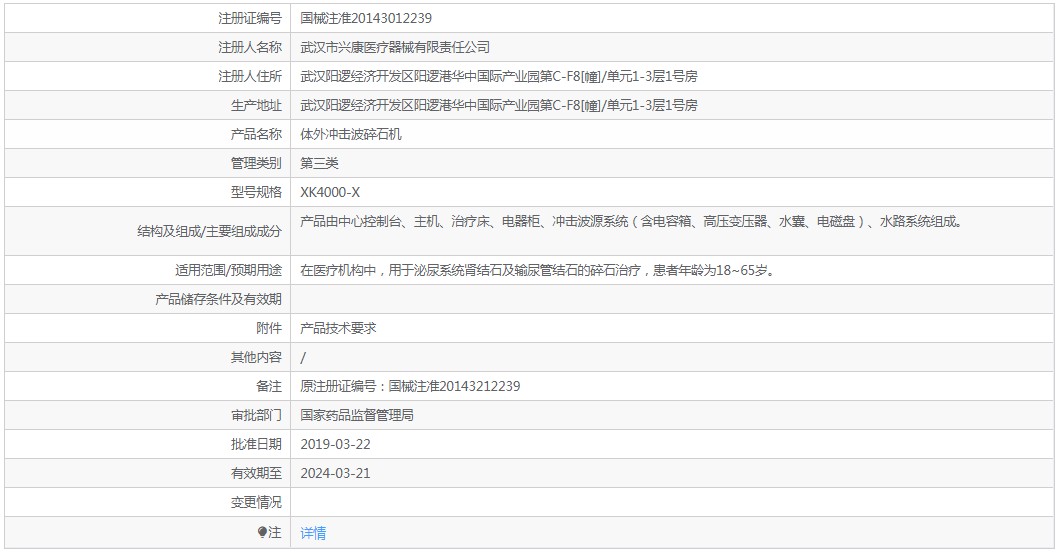Click approving department 国家药品监督管理局

click(357, 416)
